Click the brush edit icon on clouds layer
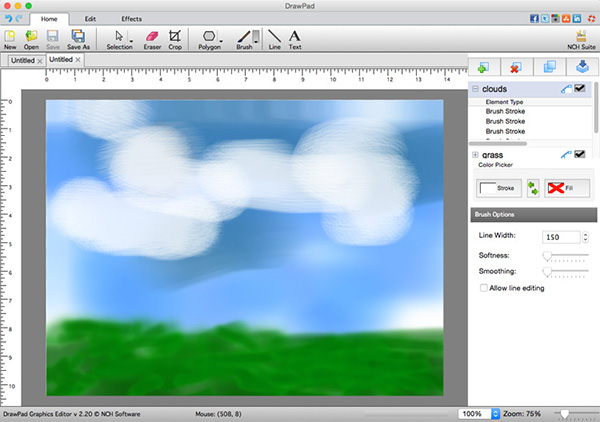 point(566,89)
